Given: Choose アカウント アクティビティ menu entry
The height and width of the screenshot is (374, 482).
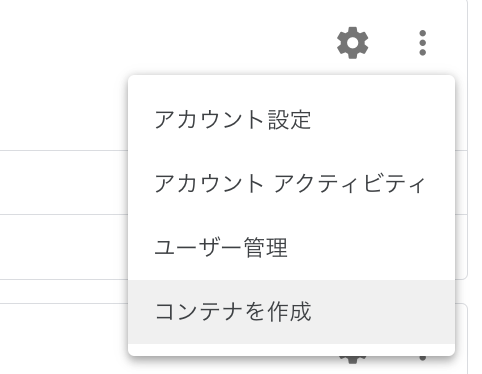Looking at the screenshot, I should click(x=291, y=184).
